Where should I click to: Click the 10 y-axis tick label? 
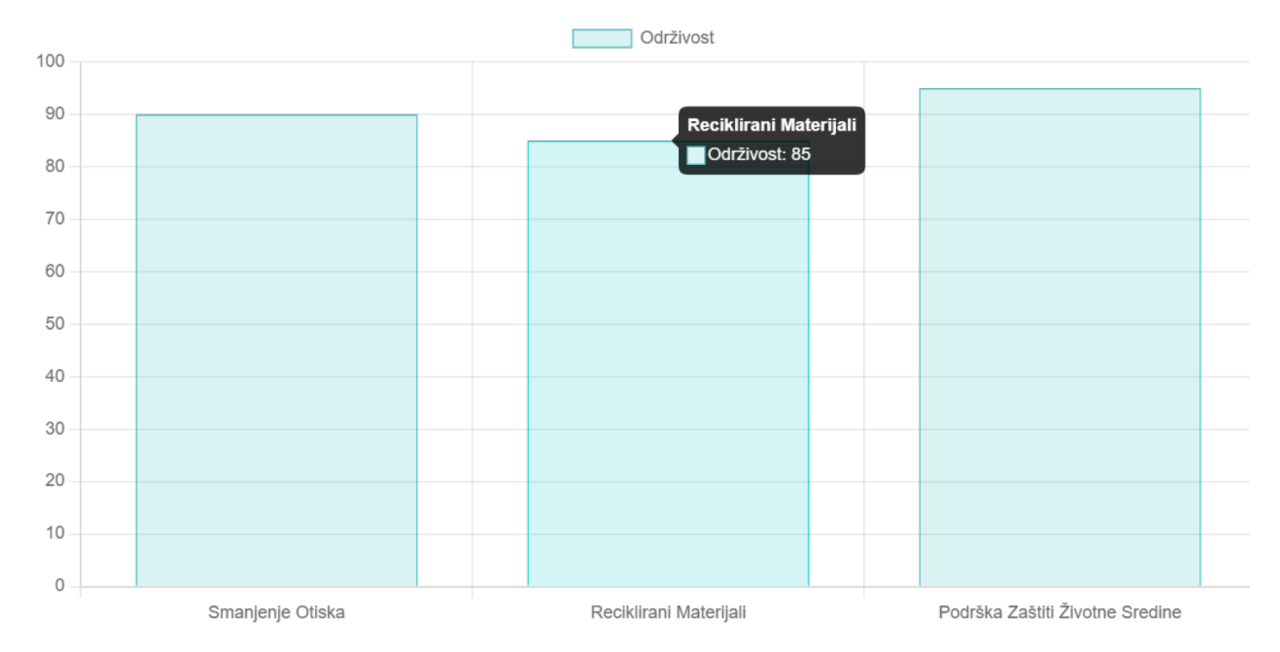(54, 534)
